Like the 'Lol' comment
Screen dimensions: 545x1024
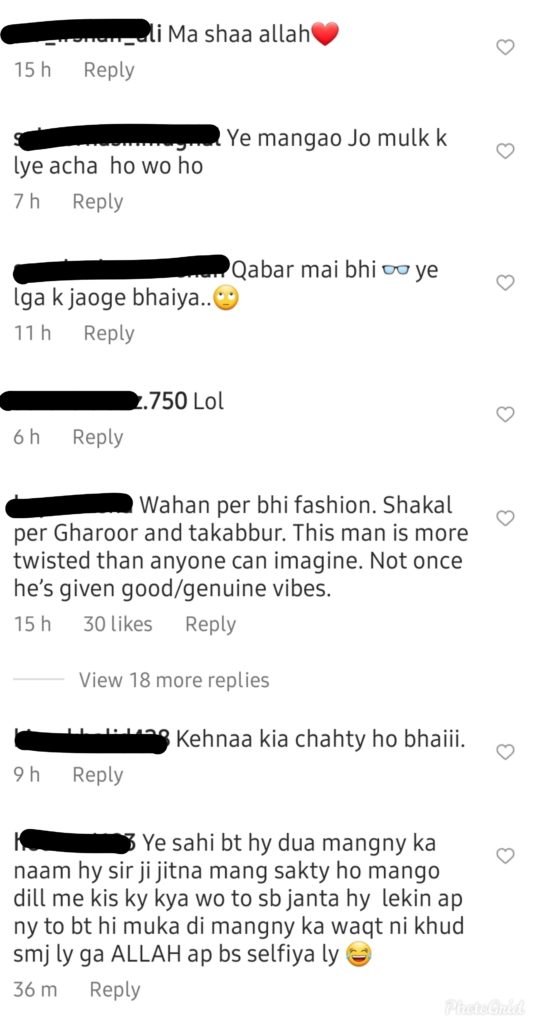[x=505, y=414]
